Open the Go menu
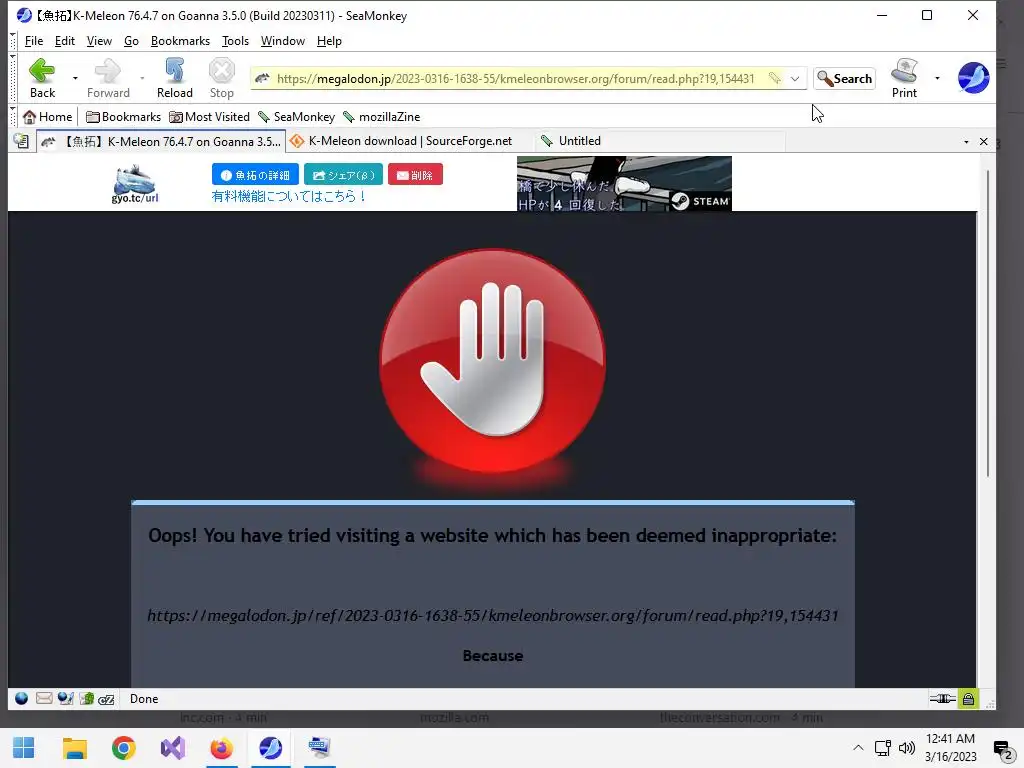 point(131,41)
